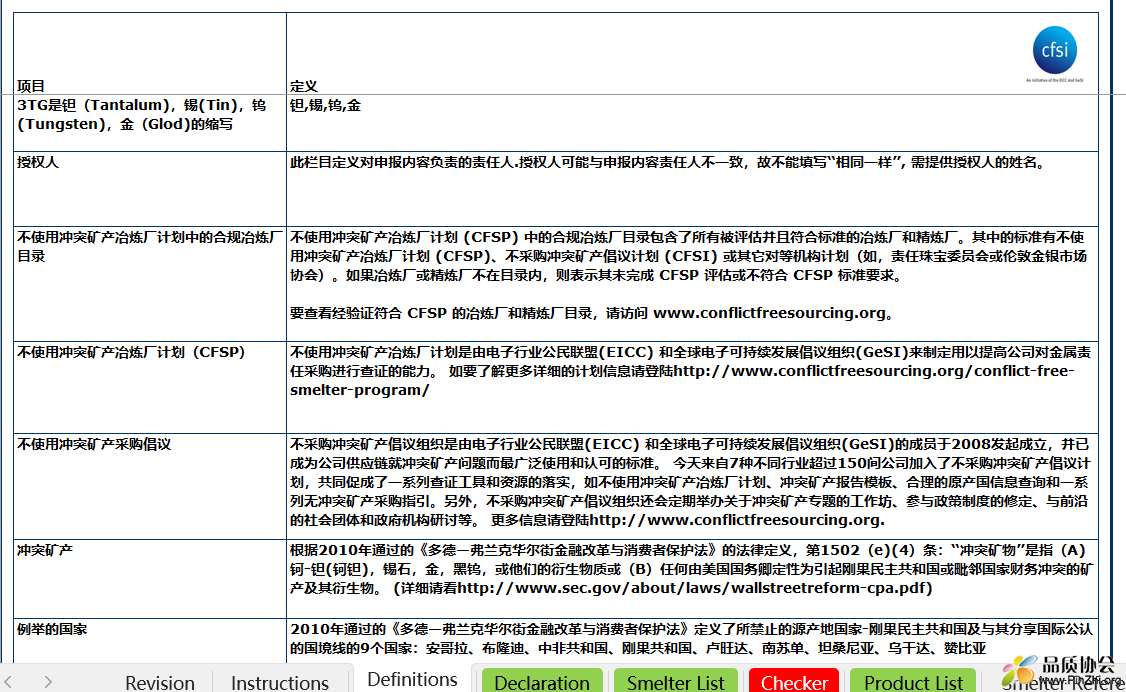
Task: Select the 定义 header cell
Action: click(x=692, y=53)
